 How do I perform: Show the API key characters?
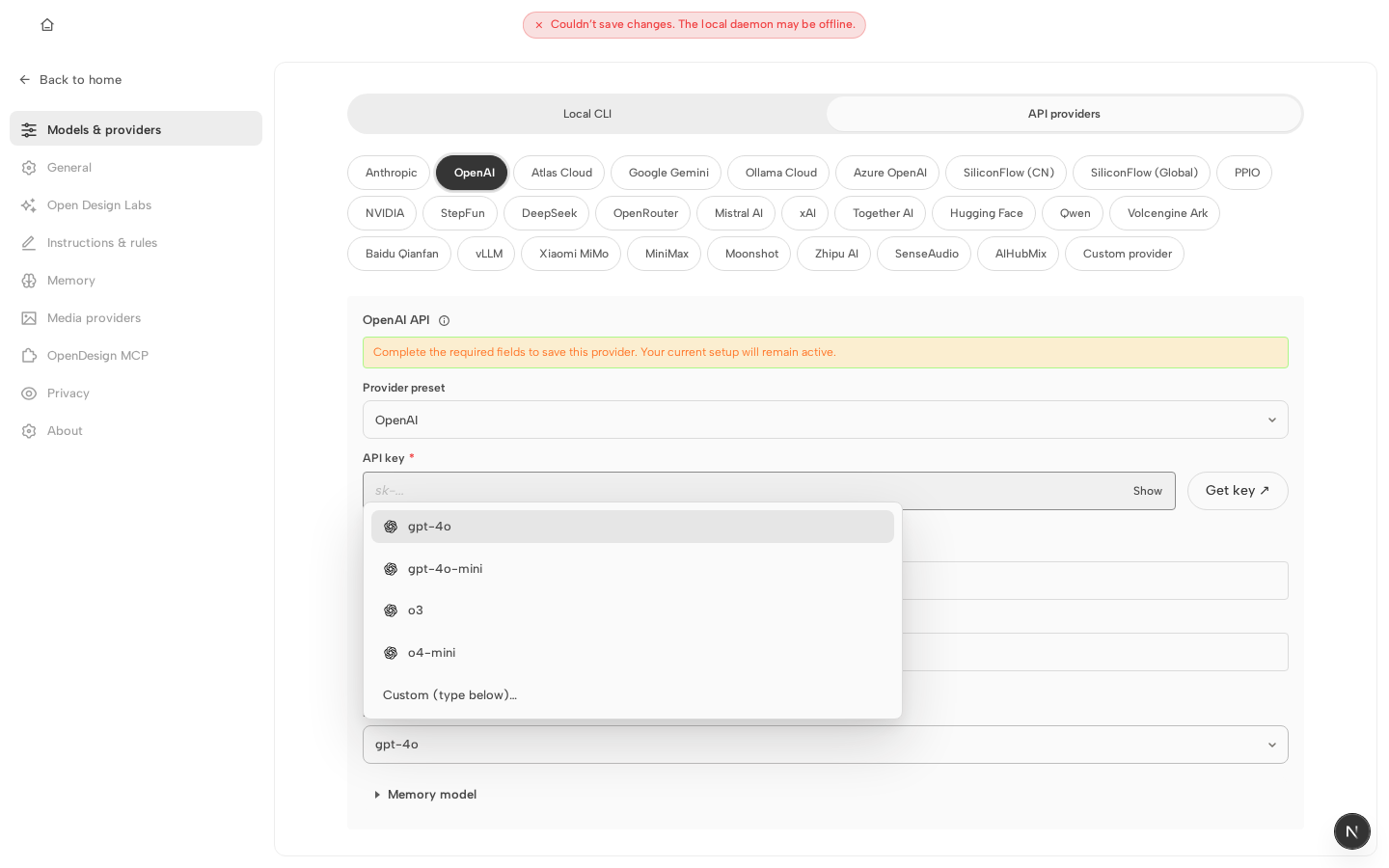coord(1148,491)
